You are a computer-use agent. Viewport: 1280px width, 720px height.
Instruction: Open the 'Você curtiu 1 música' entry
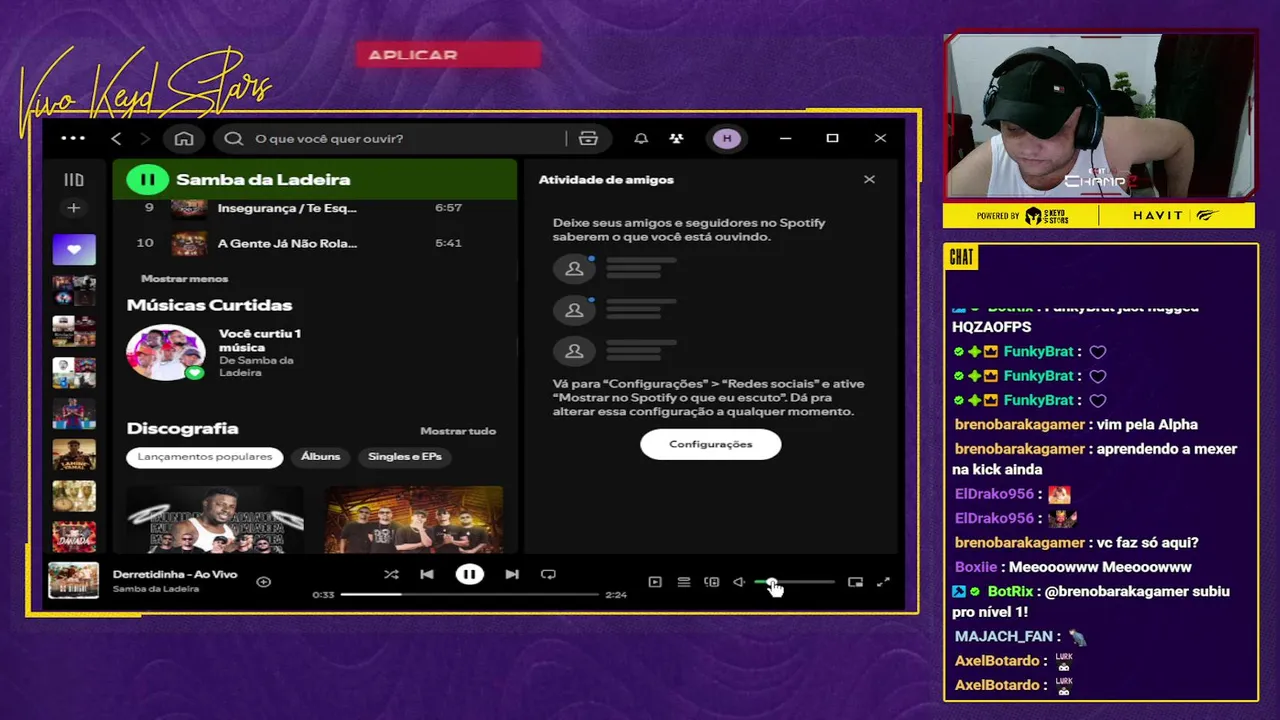(x=260, y=340)
